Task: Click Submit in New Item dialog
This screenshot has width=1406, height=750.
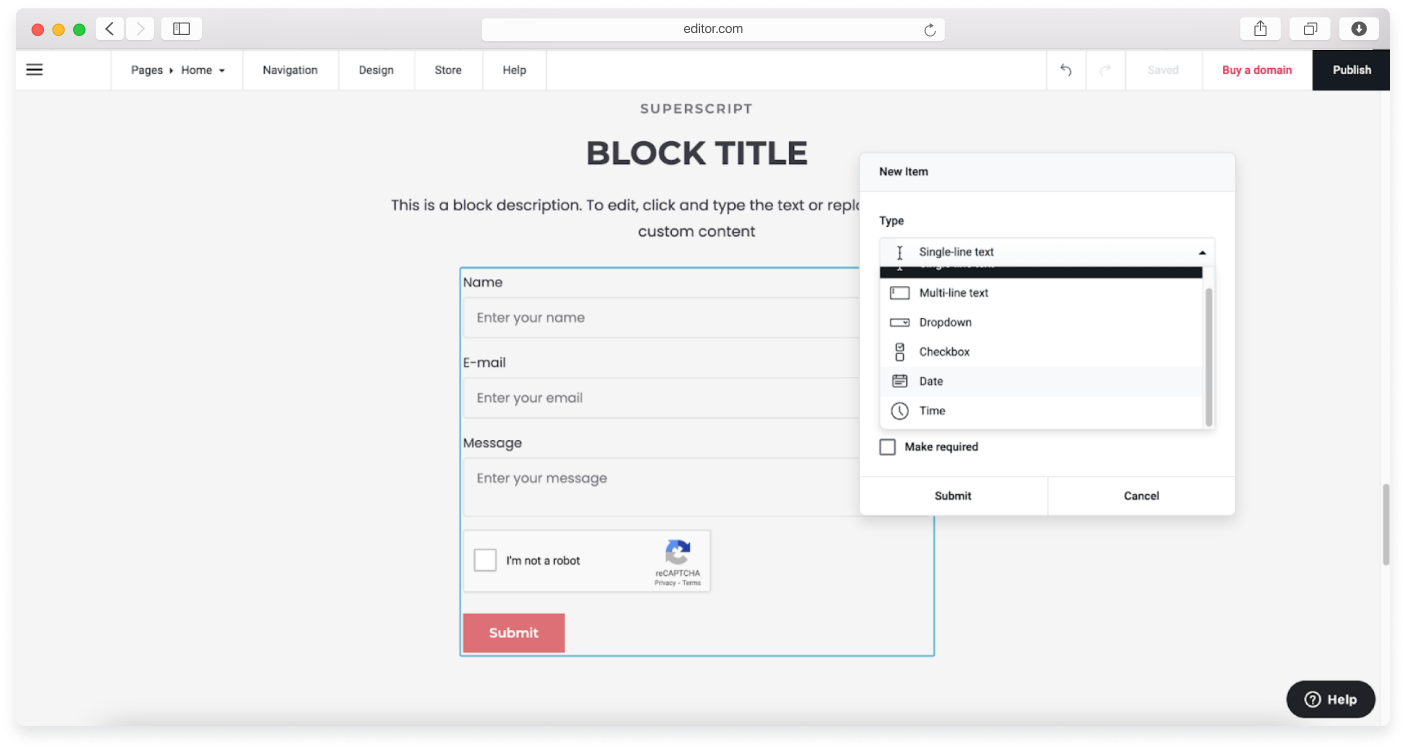Action: [x=953, y=496]
